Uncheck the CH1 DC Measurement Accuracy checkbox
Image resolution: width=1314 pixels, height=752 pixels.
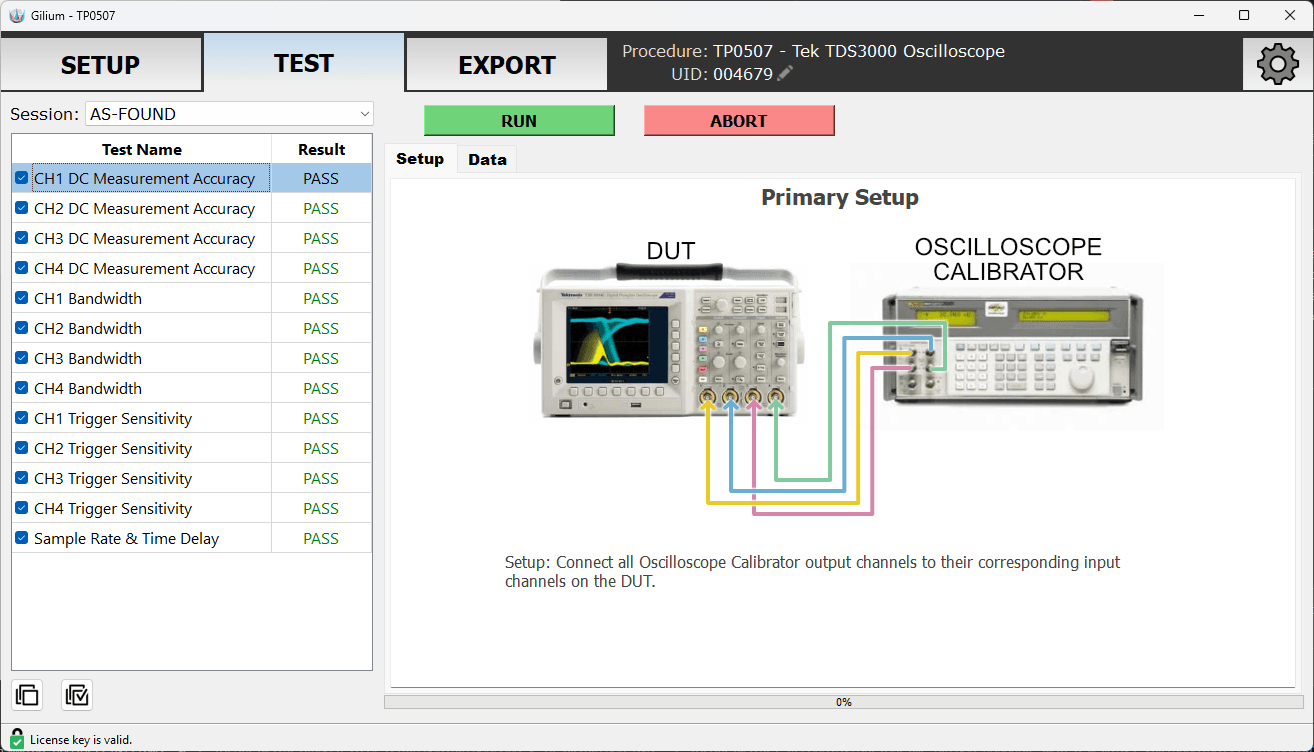[22, 178]
